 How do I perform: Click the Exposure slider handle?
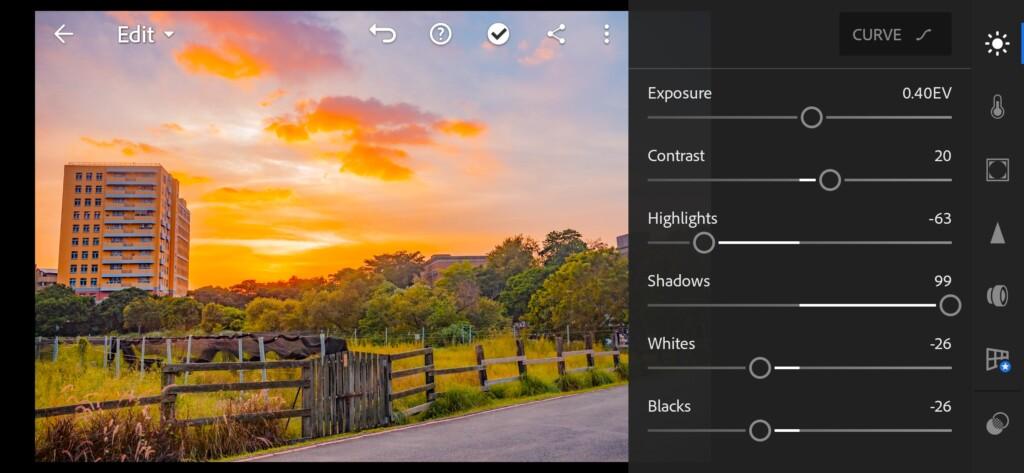(812, 118)
